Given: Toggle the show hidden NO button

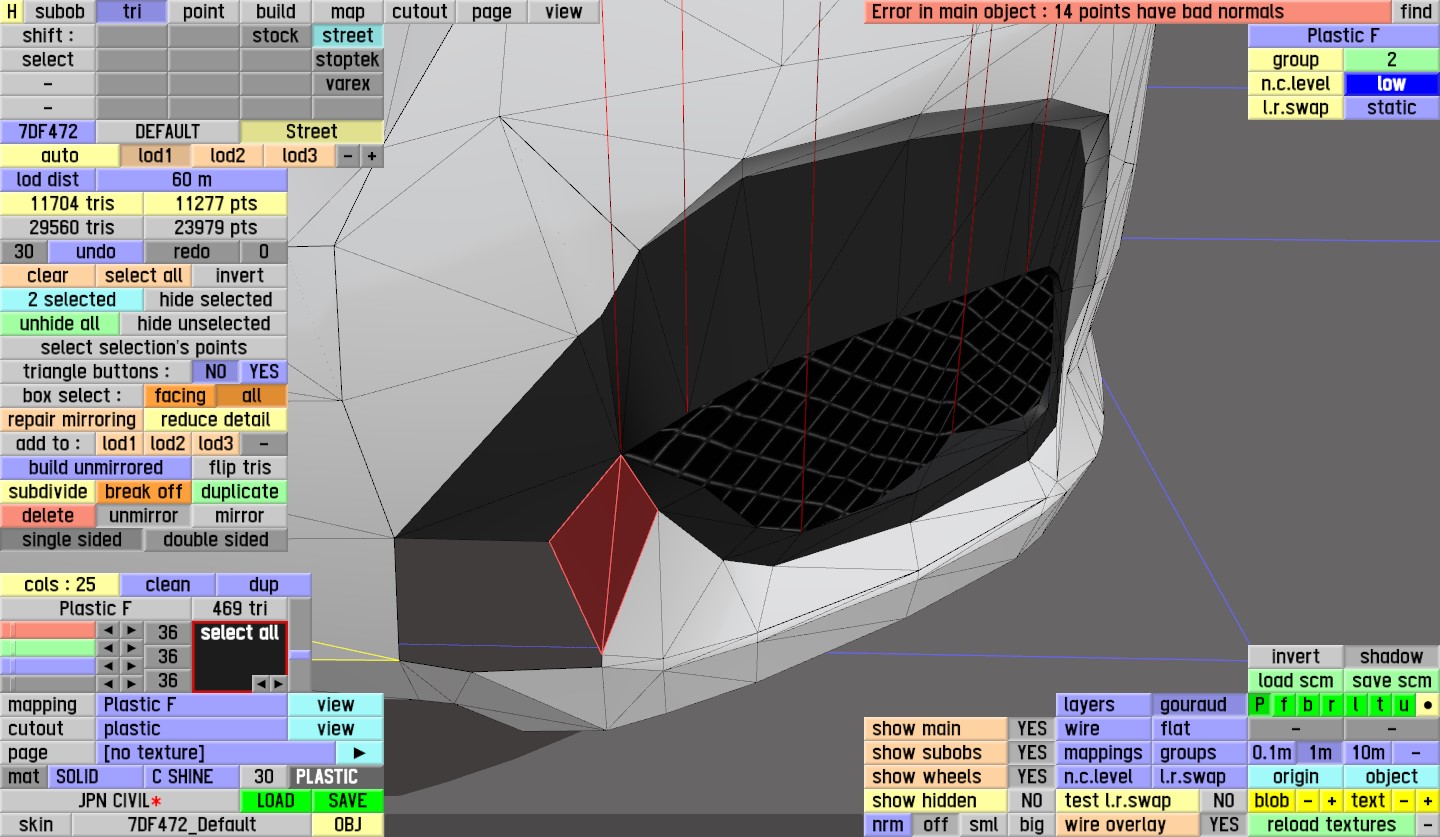Looking at the screenshot, I should (1031, 801).
